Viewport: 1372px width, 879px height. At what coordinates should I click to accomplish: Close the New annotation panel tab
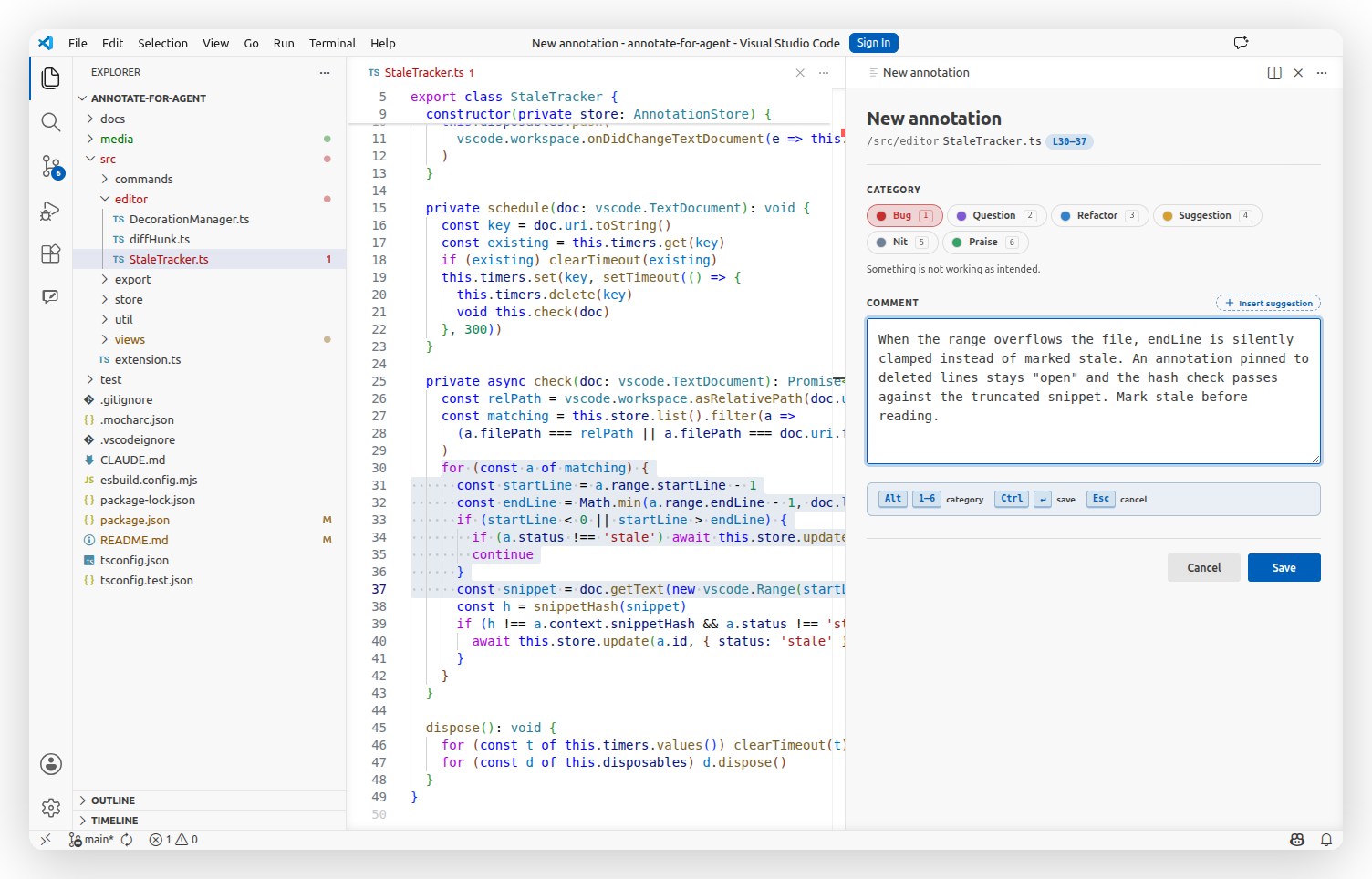[x=1298, y=73]
